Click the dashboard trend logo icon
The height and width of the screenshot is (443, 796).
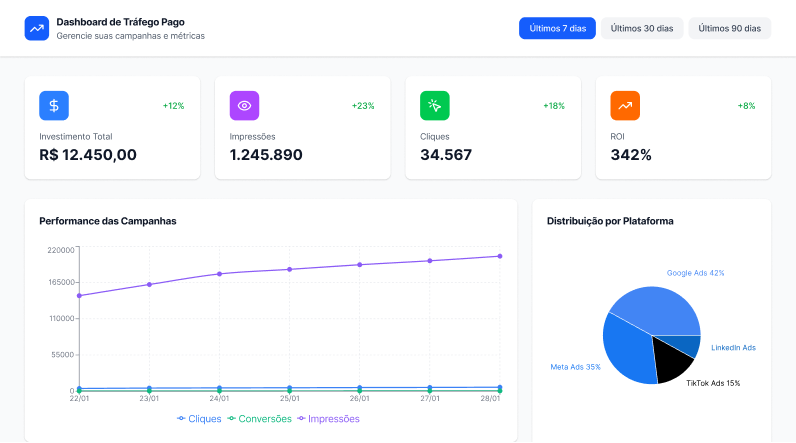pos(36,28)
